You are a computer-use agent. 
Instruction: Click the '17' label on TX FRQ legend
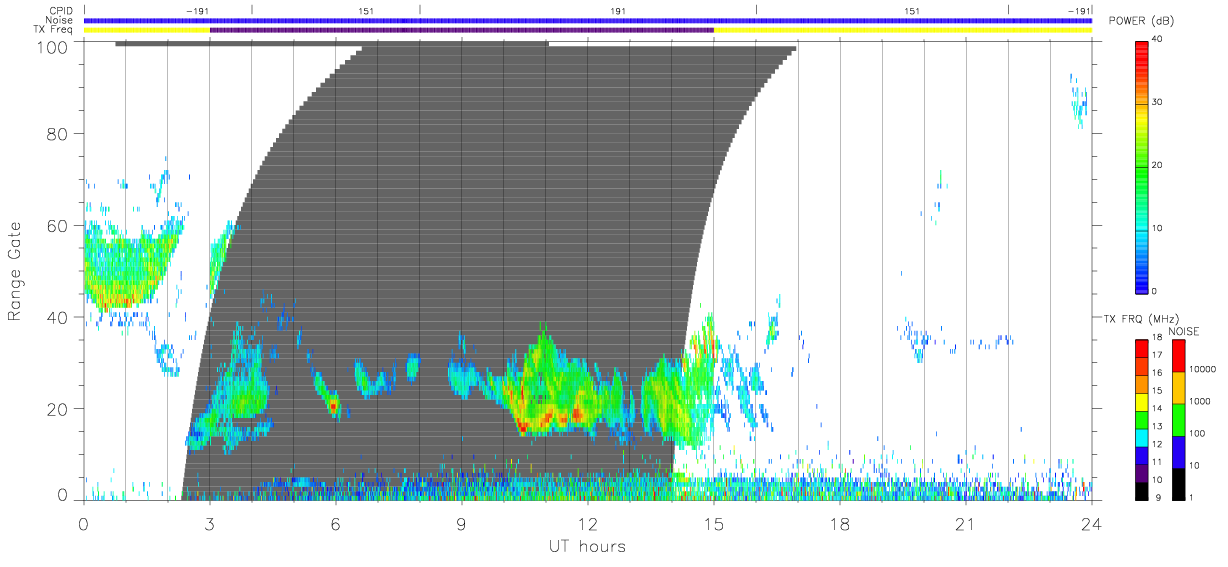[1157, 355]
